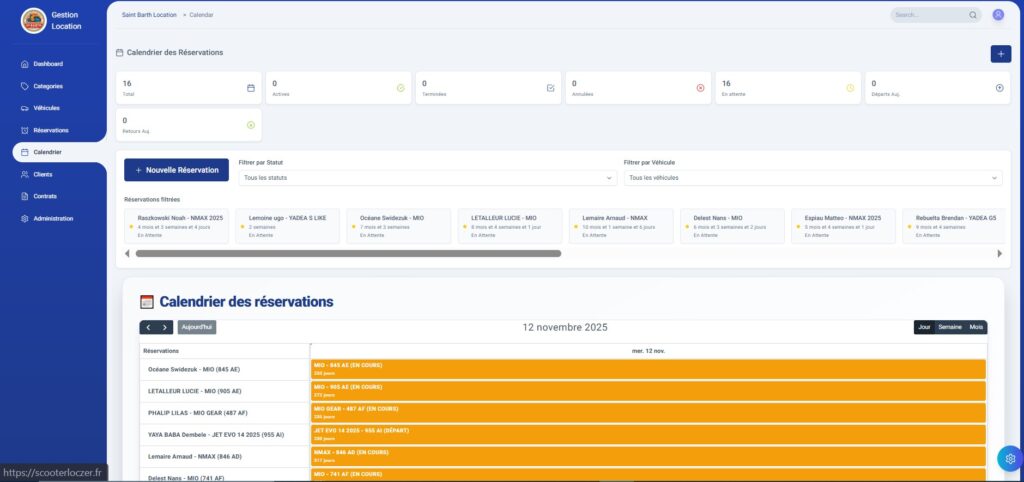The width and height of the screenshot is (1024, 482).
Task: Click the Annulées red cancel icon
Action: point(700,88)
